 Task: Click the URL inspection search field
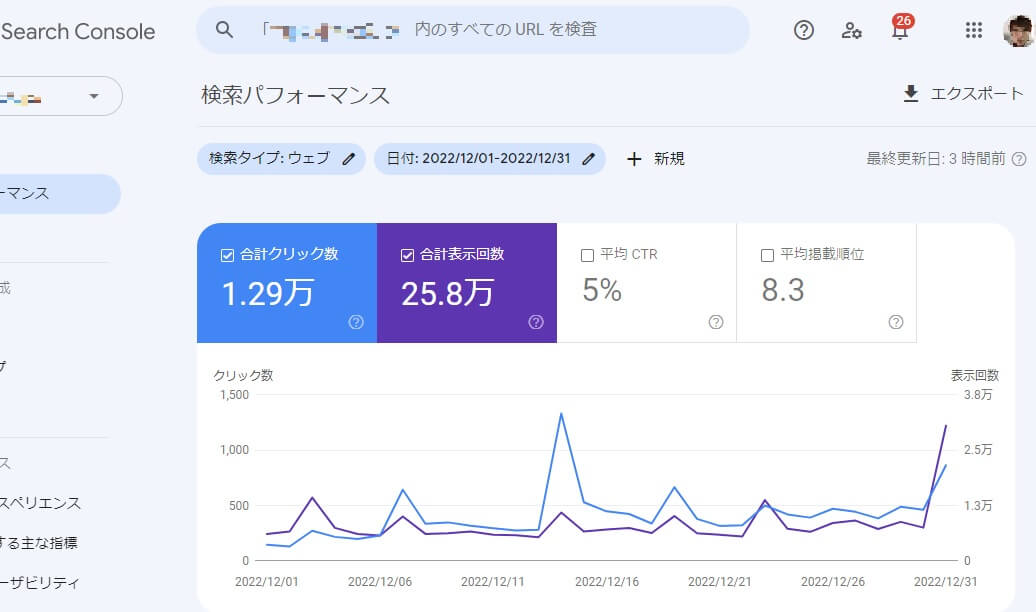pyautogui.click(x=473, y=30)
